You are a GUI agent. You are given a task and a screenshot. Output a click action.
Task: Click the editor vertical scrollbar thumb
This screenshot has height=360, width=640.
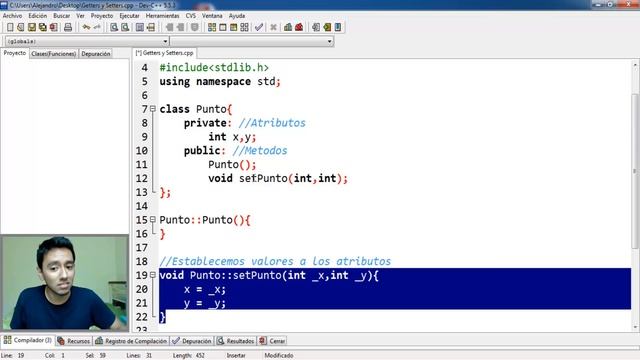[635, 171]
